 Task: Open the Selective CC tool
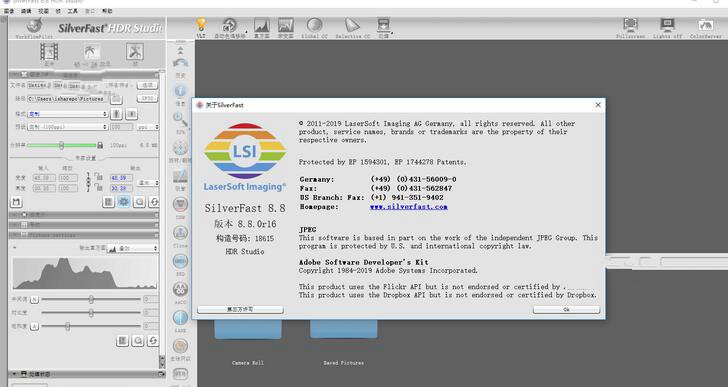tap(353, 25)
